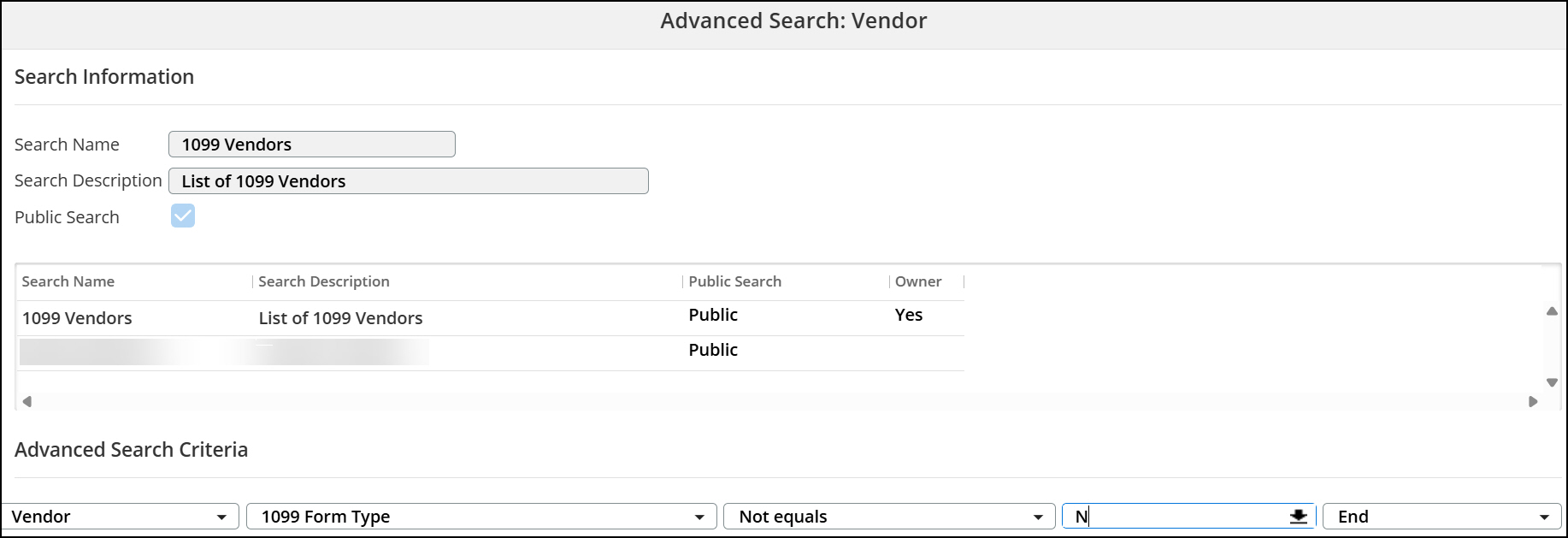This screenshot has height=538, width=1568.
Task: Click the list scroll up arrow
Action: click(1552, 311)
